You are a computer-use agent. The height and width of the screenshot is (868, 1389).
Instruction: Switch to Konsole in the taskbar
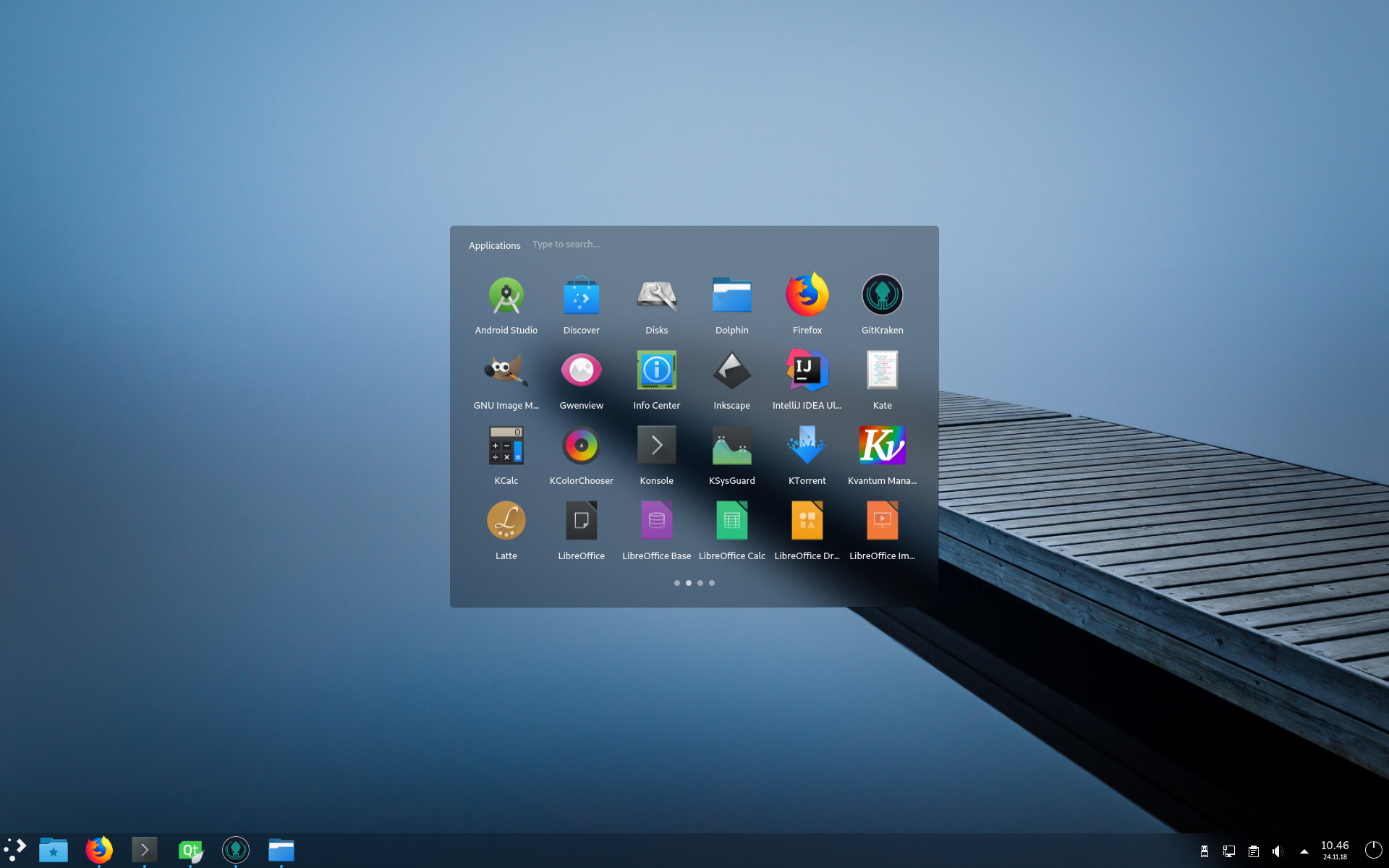145,850
